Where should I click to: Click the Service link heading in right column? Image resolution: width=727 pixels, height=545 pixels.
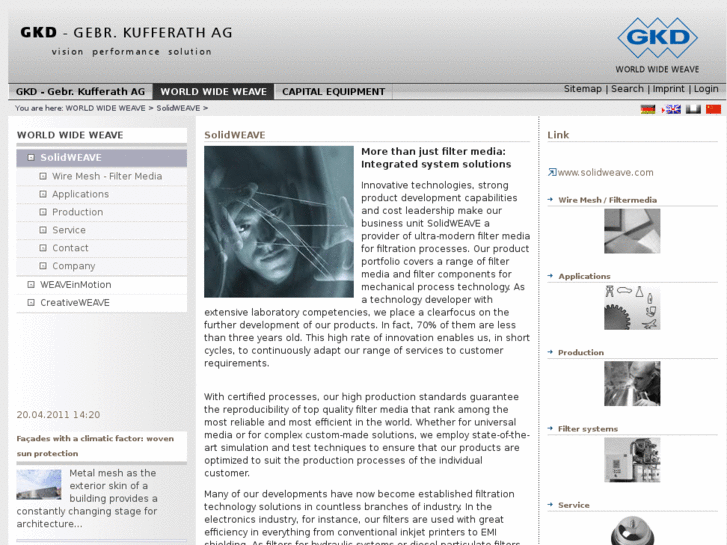point(574,505)
